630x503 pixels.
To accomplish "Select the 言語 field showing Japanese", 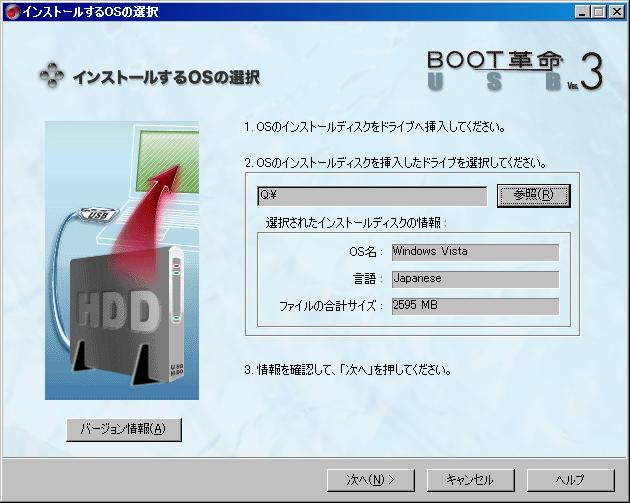I will tap(475, 279).
